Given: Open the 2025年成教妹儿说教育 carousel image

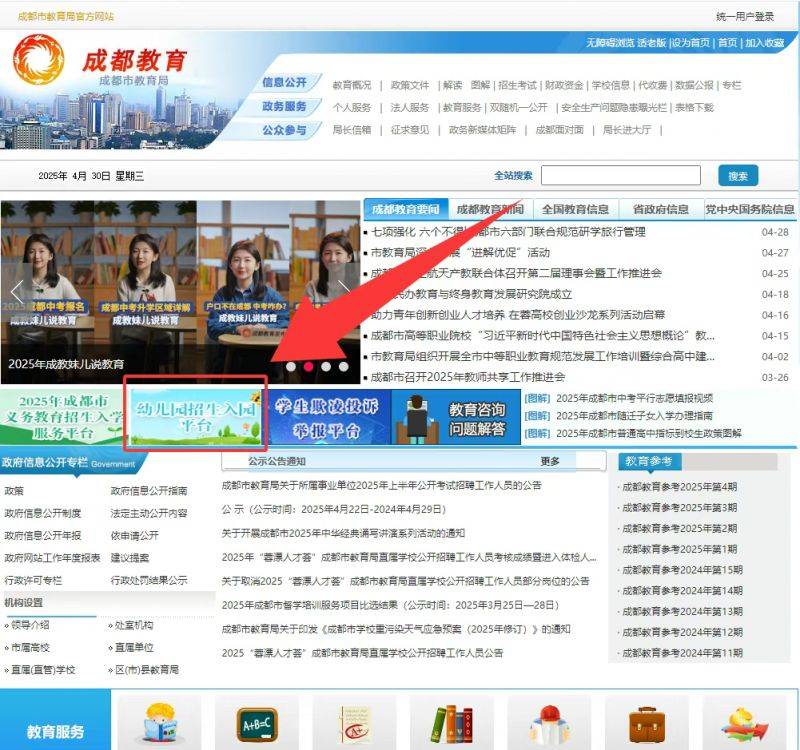Looking at the screenshot, I should point(180,292).
